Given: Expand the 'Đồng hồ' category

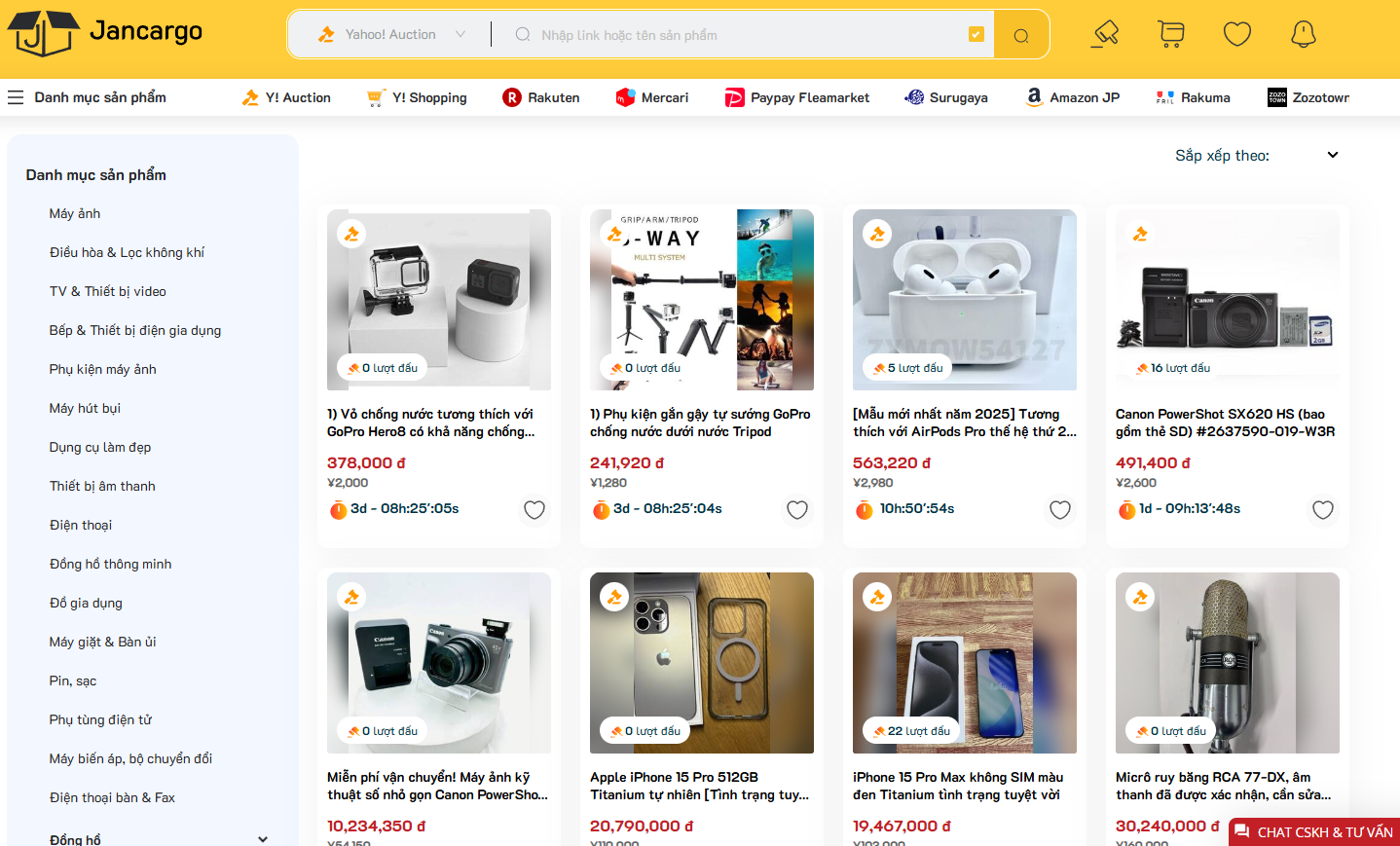Looking at the screenshot, I should coord(262,838).
